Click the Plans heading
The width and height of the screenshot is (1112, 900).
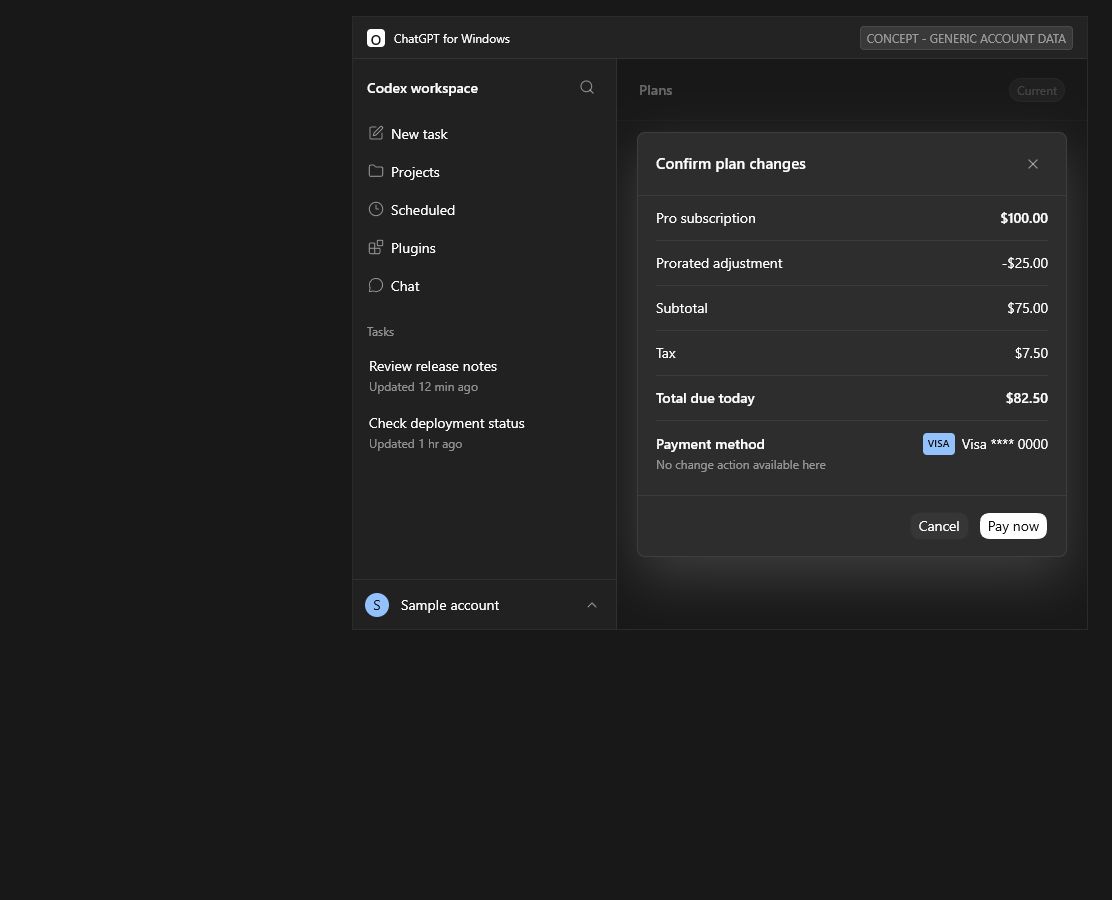(655, 90)
